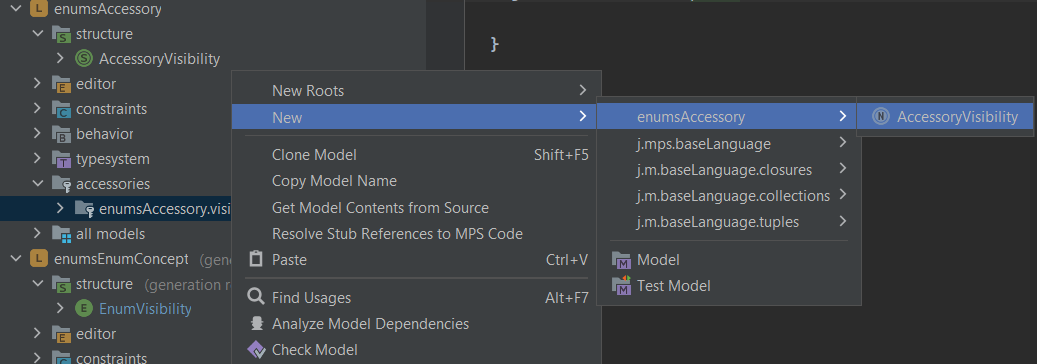1037x364 pixels.
Task: Collapse the structure node under enumsAccessory
Action: coord(38,34)
